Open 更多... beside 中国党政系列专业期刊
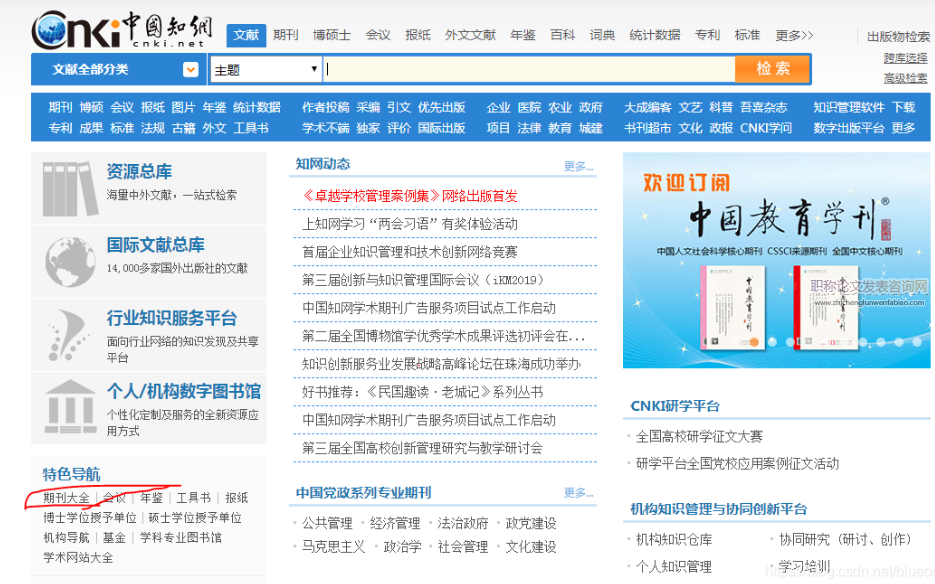The height and width of the screenshot is (584, 935). (578, 493)
